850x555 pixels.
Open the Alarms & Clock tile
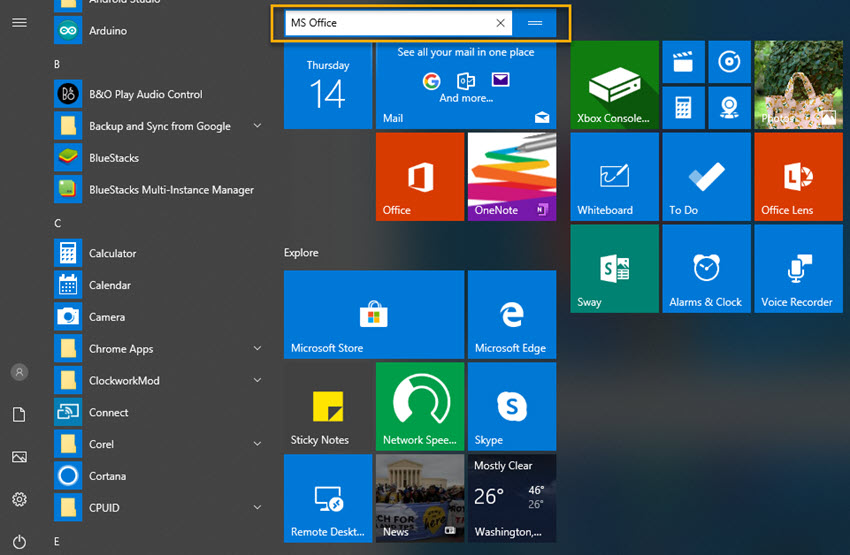click(x=706, y=269)
